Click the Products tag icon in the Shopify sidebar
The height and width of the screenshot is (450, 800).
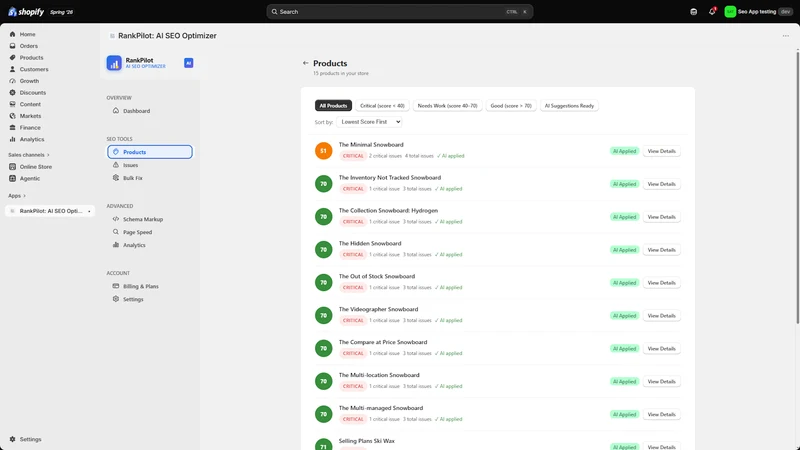coord(12,58)
